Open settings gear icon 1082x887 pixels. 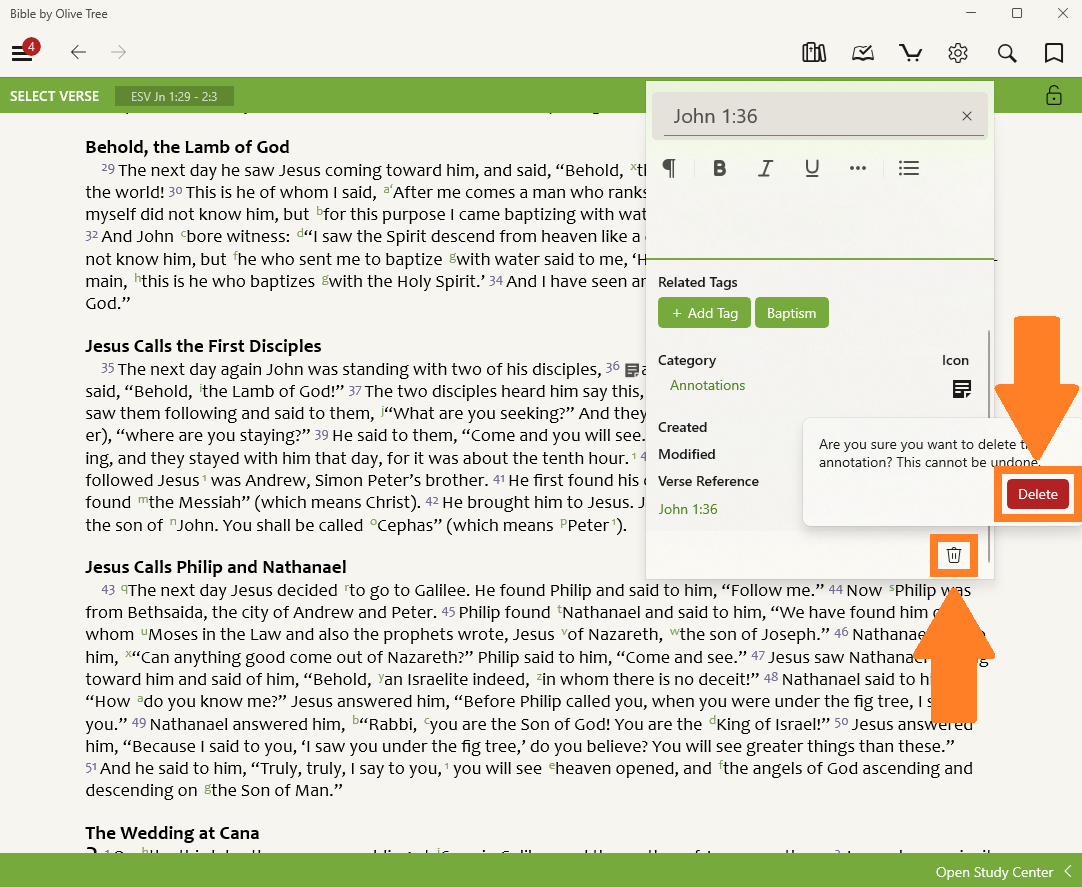point(958,53)
